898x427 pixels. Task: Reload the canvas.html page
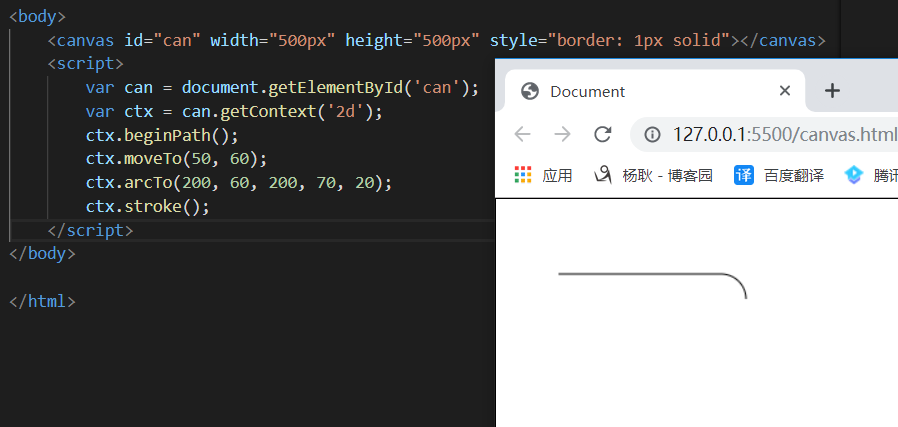pos(602,135)
